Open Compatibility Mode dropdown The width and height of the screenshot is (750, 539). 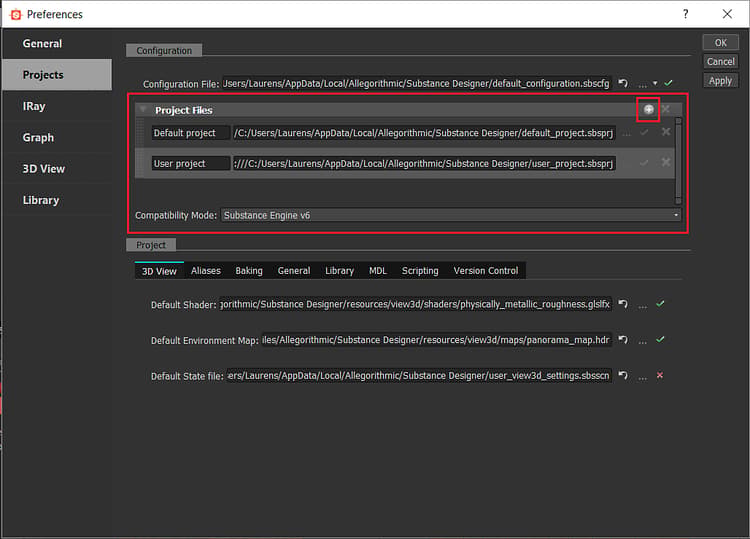451,215
